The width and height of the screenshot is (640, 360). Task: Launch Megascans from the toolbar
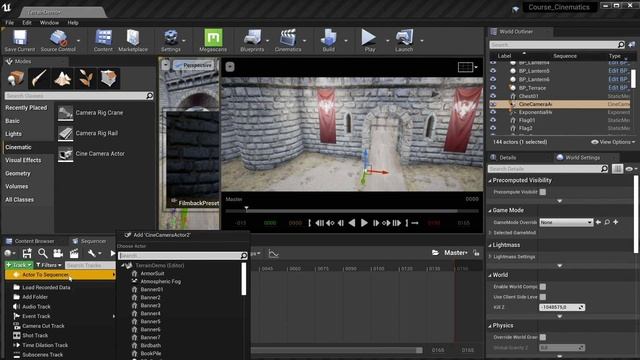tap(213, 40)
